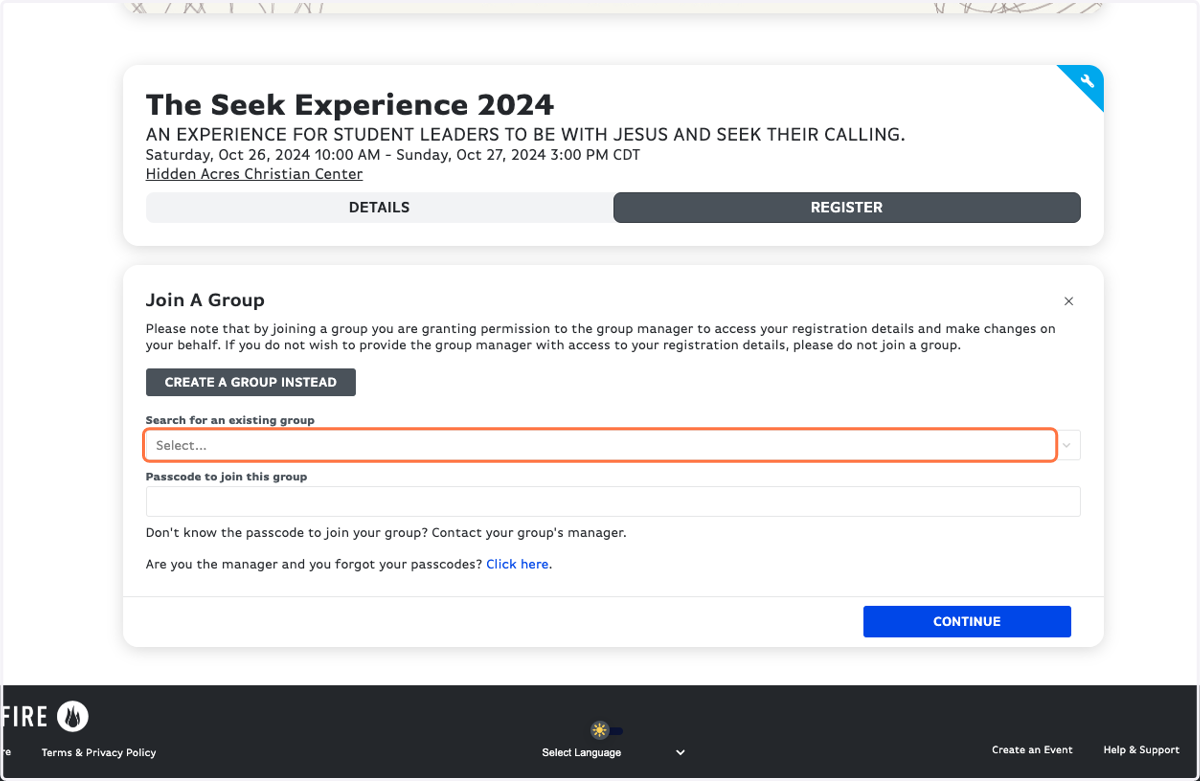Switch to the Register tab
The height and width of the screenshot is (781, 1200).
click(x=847, y=208)
